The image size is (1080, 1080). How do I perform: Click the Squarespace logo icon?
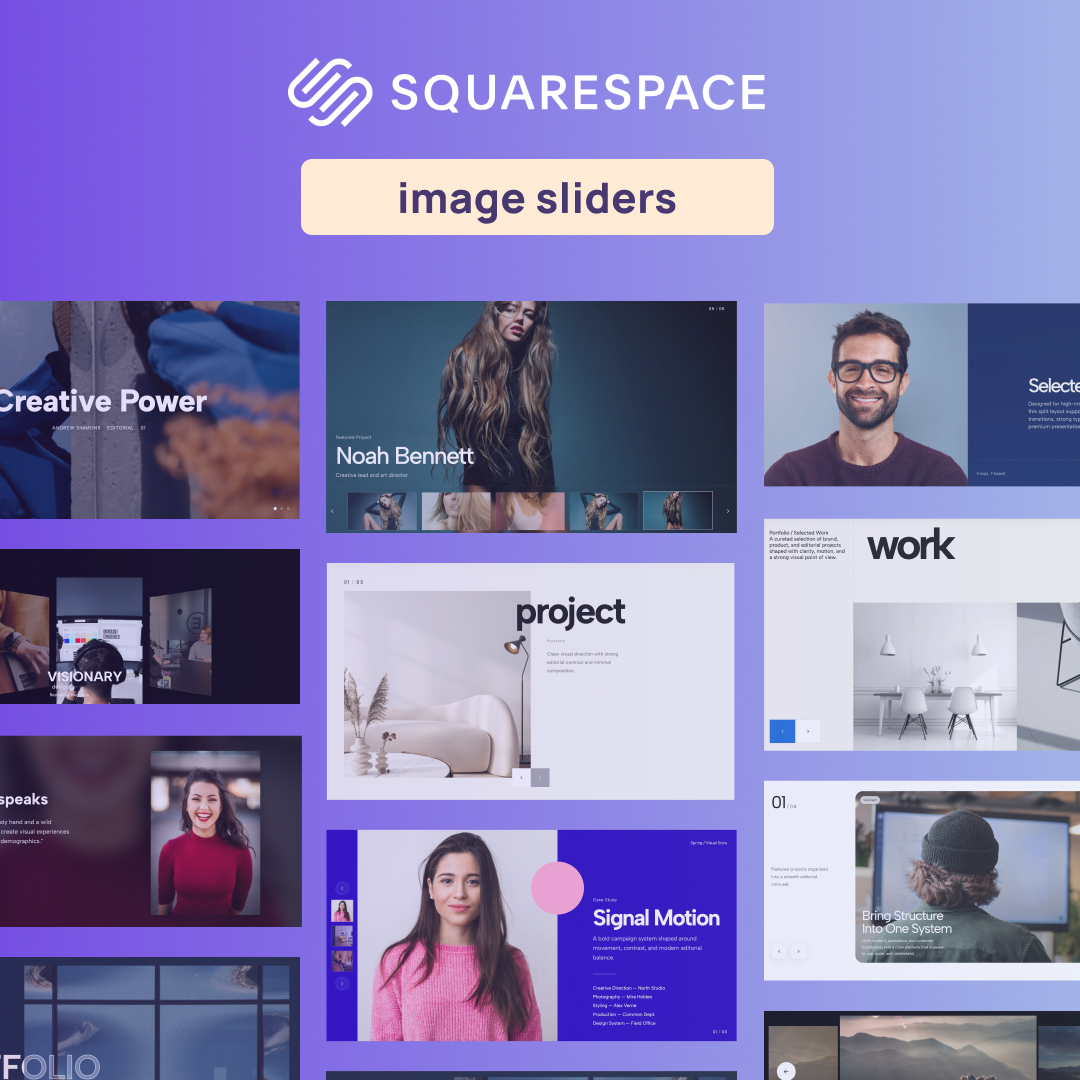pos(330,92)
